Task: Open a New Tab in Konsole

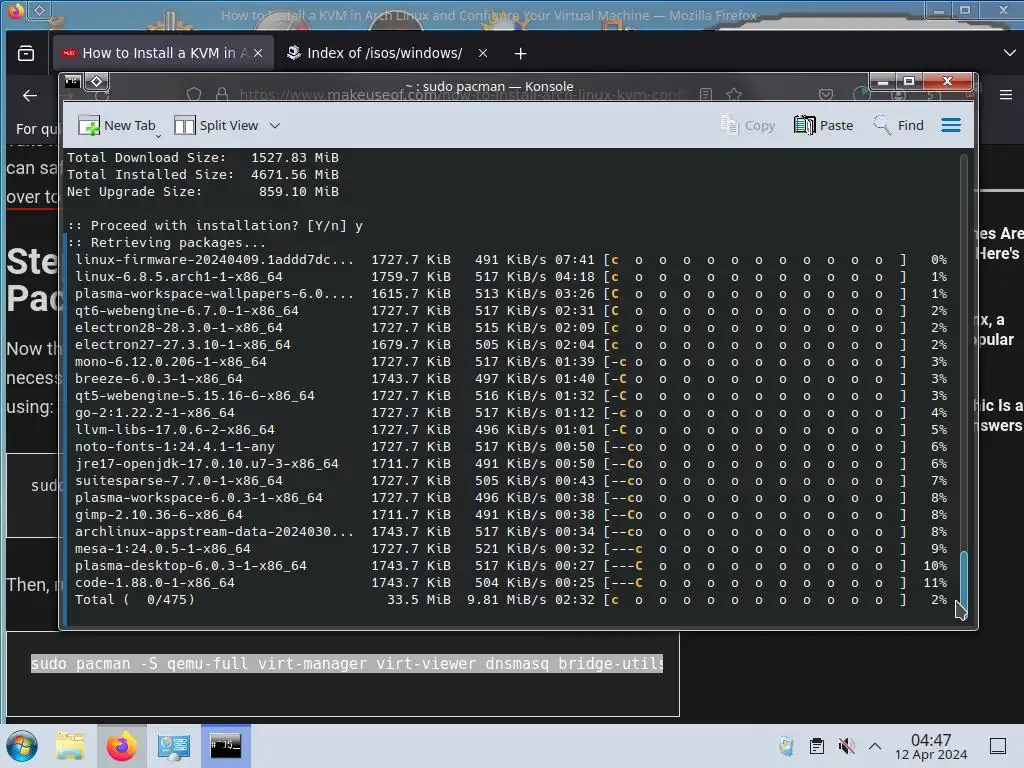Action: [x=116, y=125]
